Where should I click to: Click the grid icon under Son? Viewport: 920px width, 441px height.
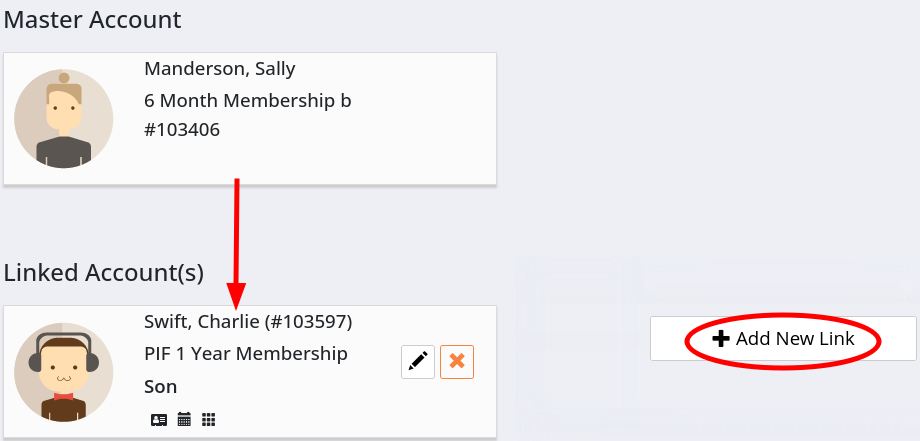tap(209, 420)
